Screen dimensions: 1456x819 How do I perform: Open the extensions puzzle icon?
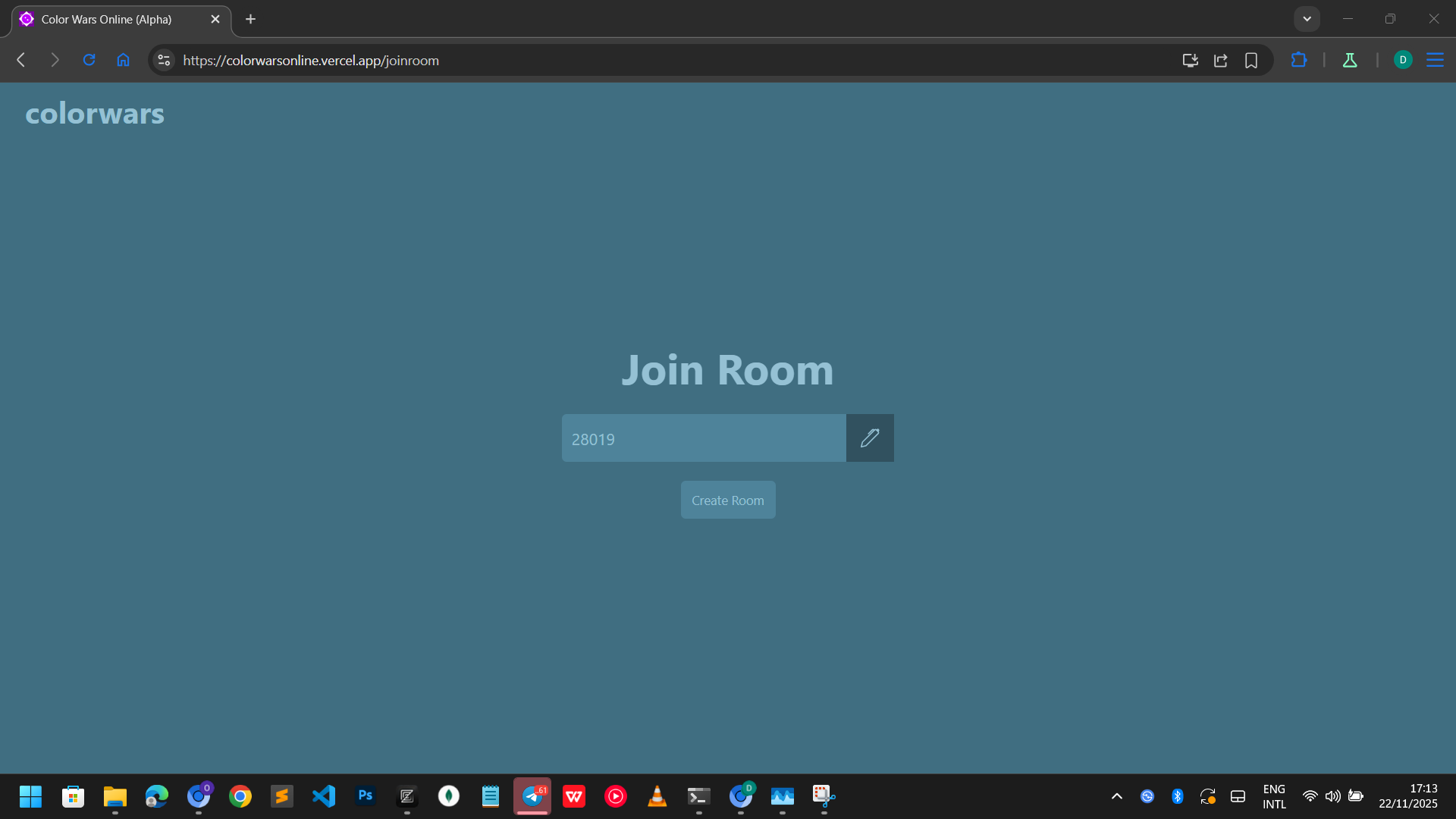(1298, 60)
